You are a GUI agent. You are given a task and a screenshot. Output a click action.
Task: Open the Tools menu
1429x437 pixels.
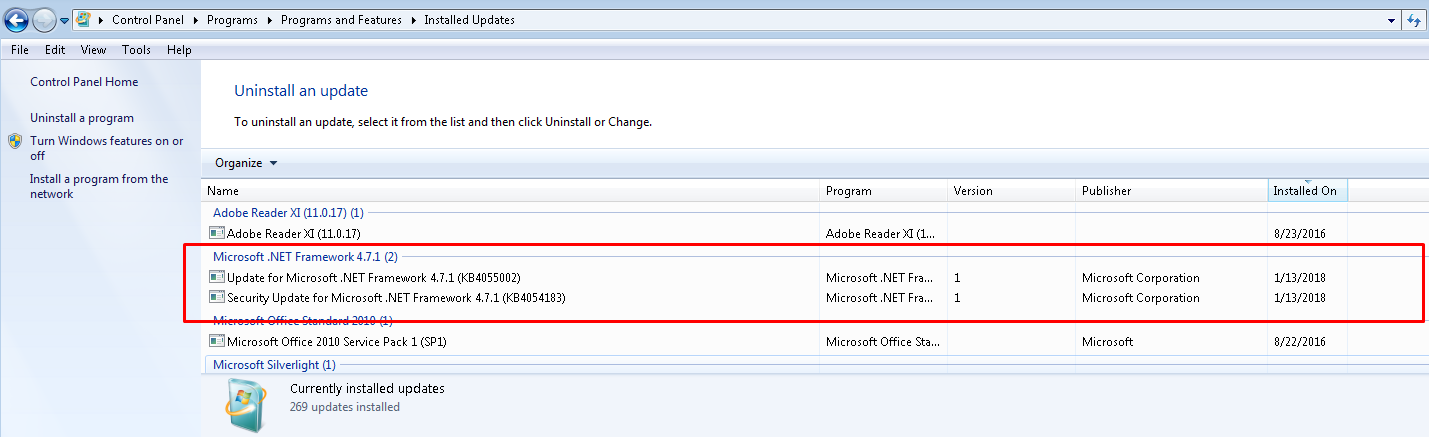click(136, 50)
